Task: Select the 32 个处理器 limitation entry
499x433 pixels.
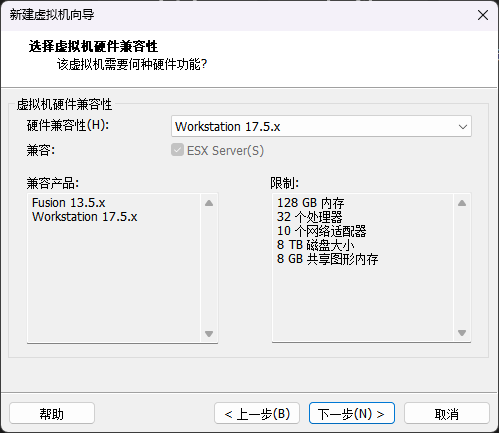Action: coord(309,217)
